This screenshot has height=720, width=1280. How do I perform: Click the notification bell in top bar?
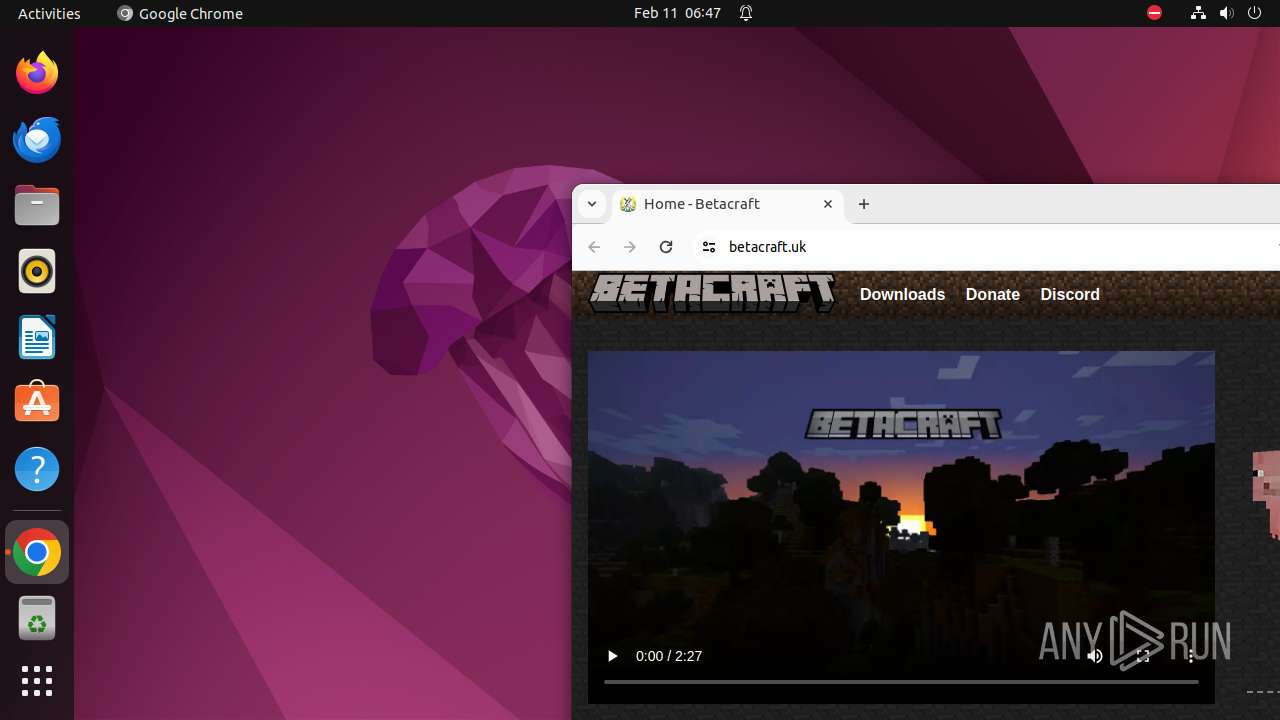[745, 13]
